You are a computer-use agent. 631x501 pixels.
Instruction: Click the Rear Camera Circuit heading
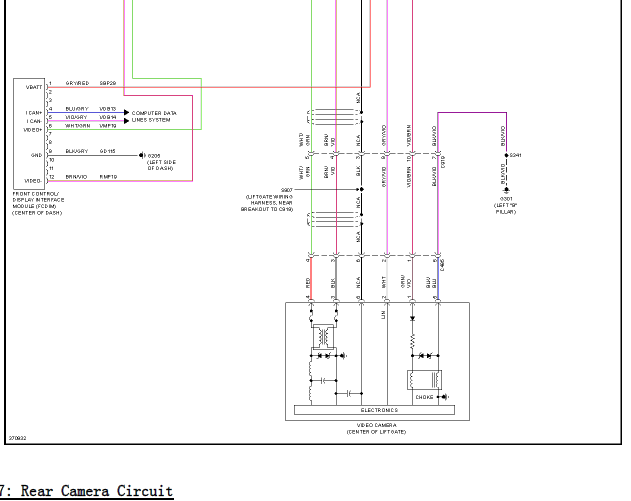coord(97,491)
